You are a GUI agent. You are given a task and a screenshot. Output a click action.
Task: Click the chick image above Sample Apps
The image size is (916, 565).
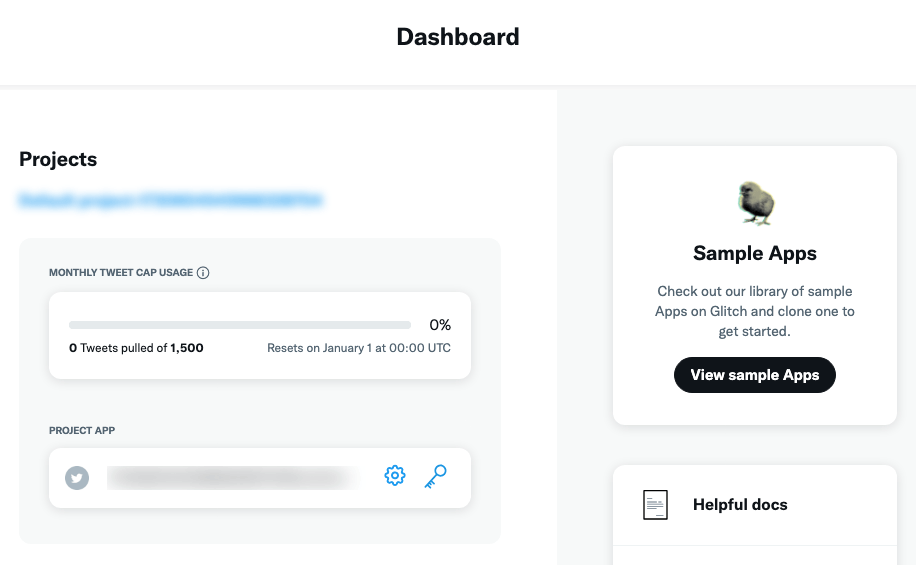point(755,203)
